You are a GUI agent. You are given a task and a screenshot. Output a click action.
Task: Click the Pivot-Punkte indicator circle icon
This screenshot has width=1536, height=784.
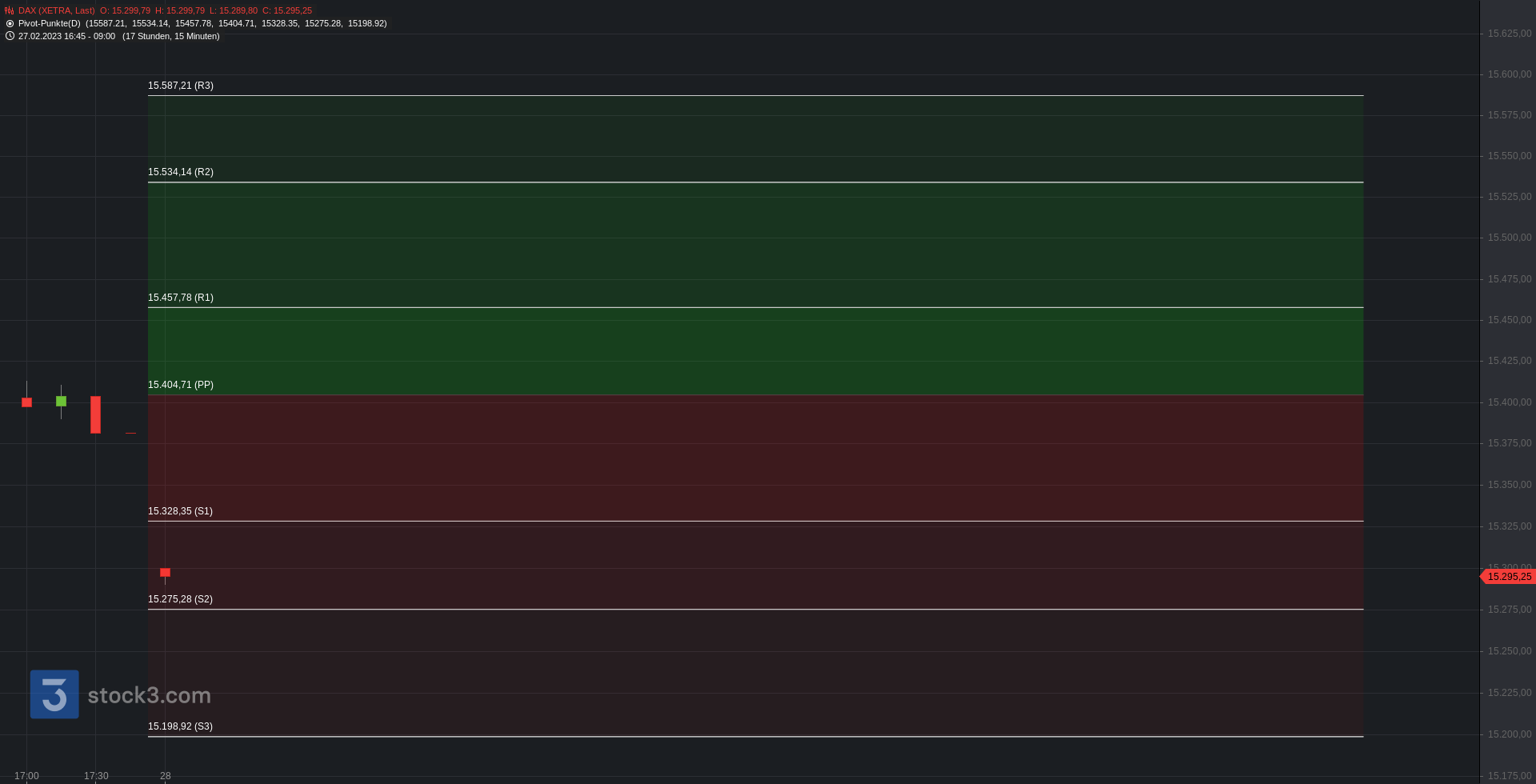click(10, 24)
